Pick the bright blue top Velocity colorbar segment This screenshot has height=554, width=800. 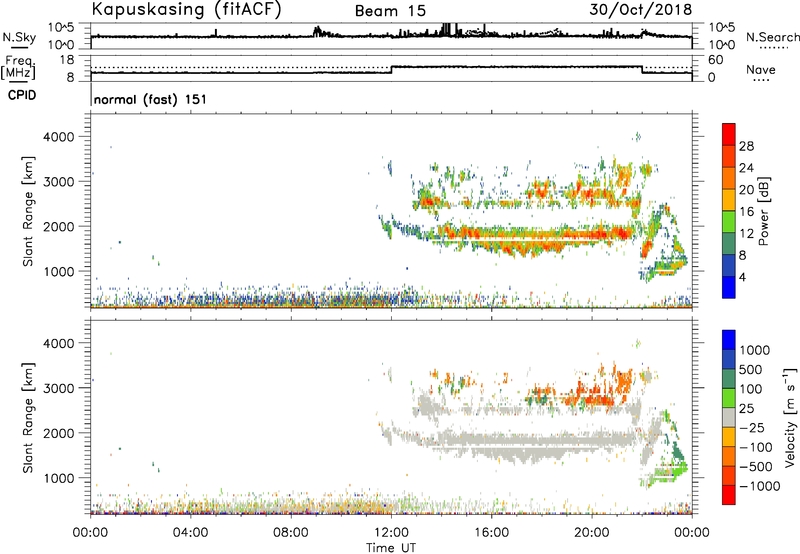[729, 340]
